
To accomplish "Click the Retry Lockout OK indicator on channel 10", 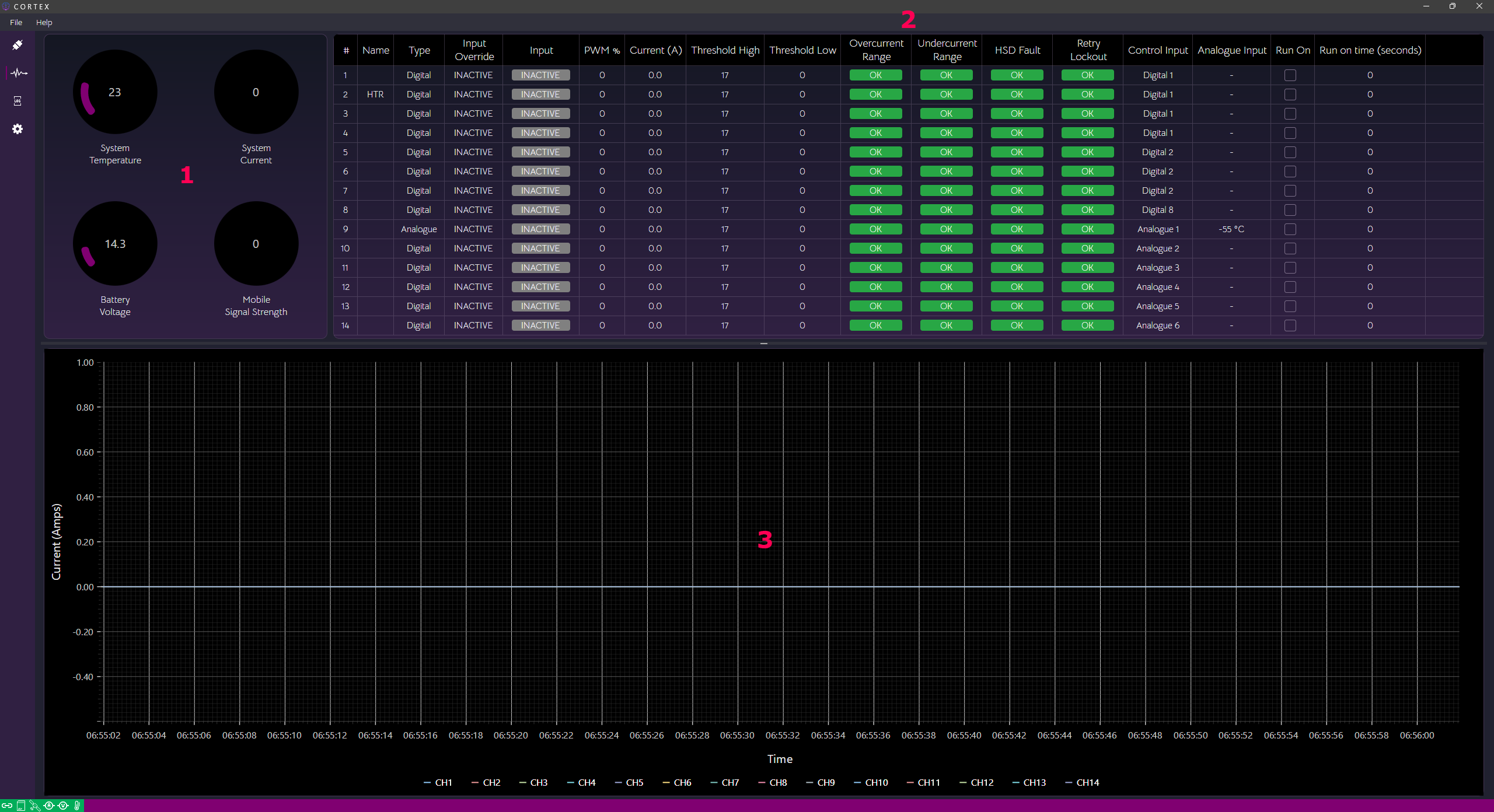I will tap(1087, 248).
